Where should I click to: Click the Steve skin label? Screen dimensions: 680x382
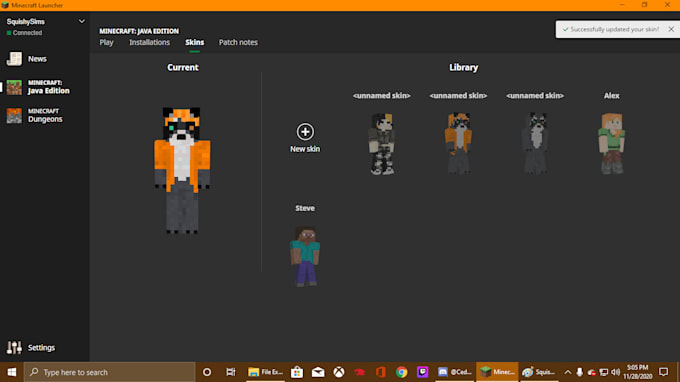[x=305, y=208]
